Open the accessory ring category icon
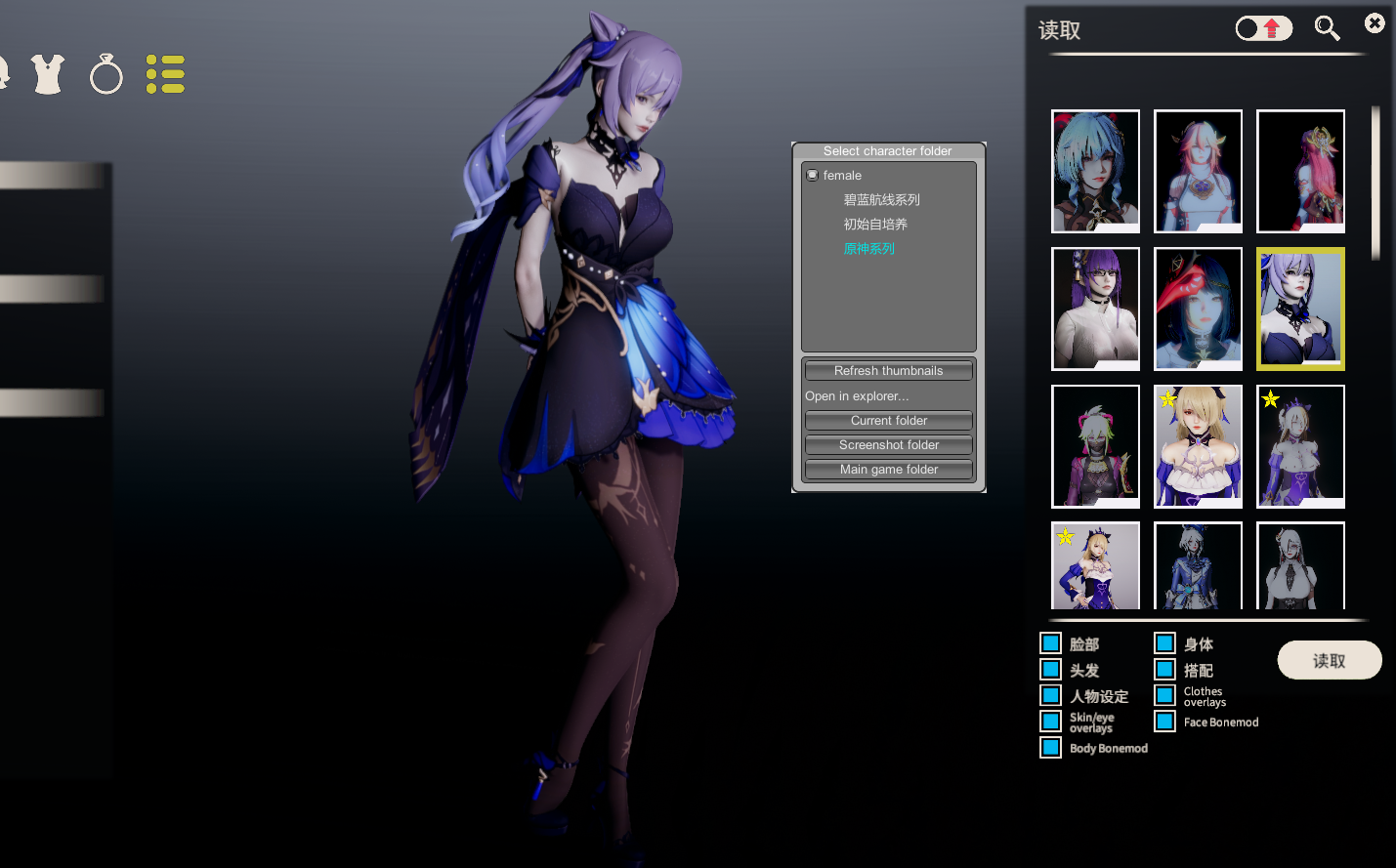This screenshot has height=868, width=1396. 106,74
